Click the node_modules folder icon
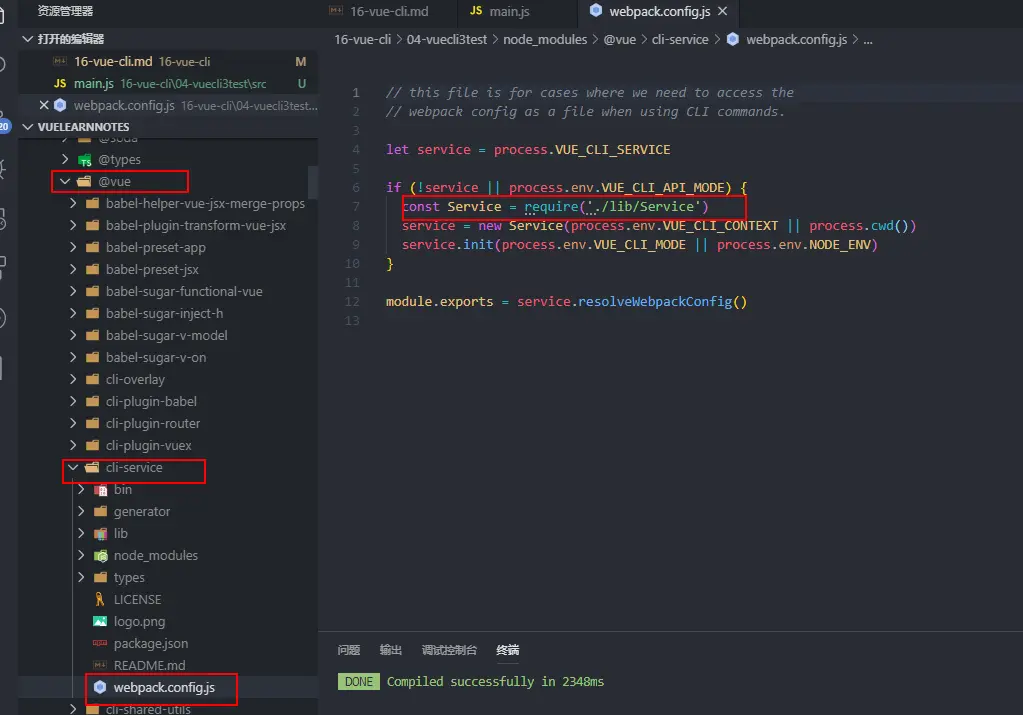 tap(100, 556)
